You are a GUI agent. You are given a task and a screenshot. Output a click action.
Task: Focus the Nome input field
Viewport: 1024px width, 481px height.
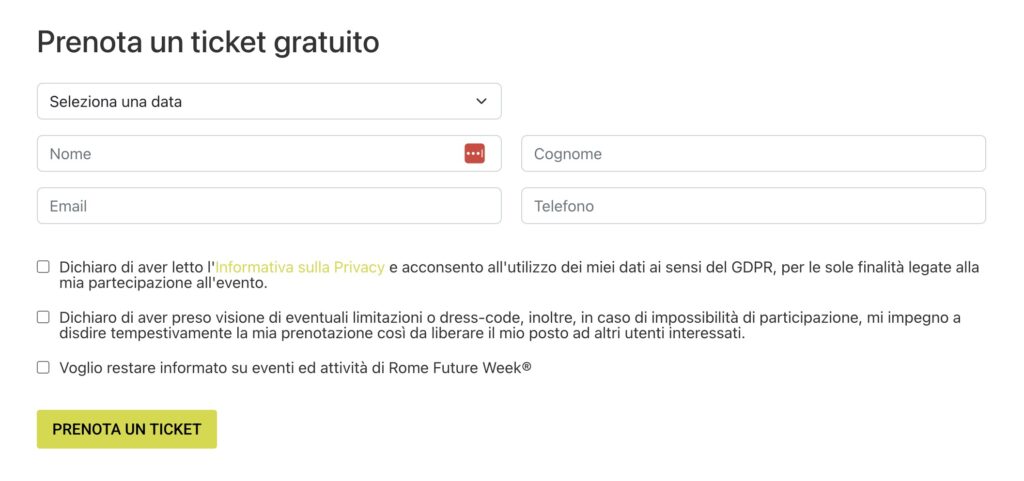click(269, 153)
